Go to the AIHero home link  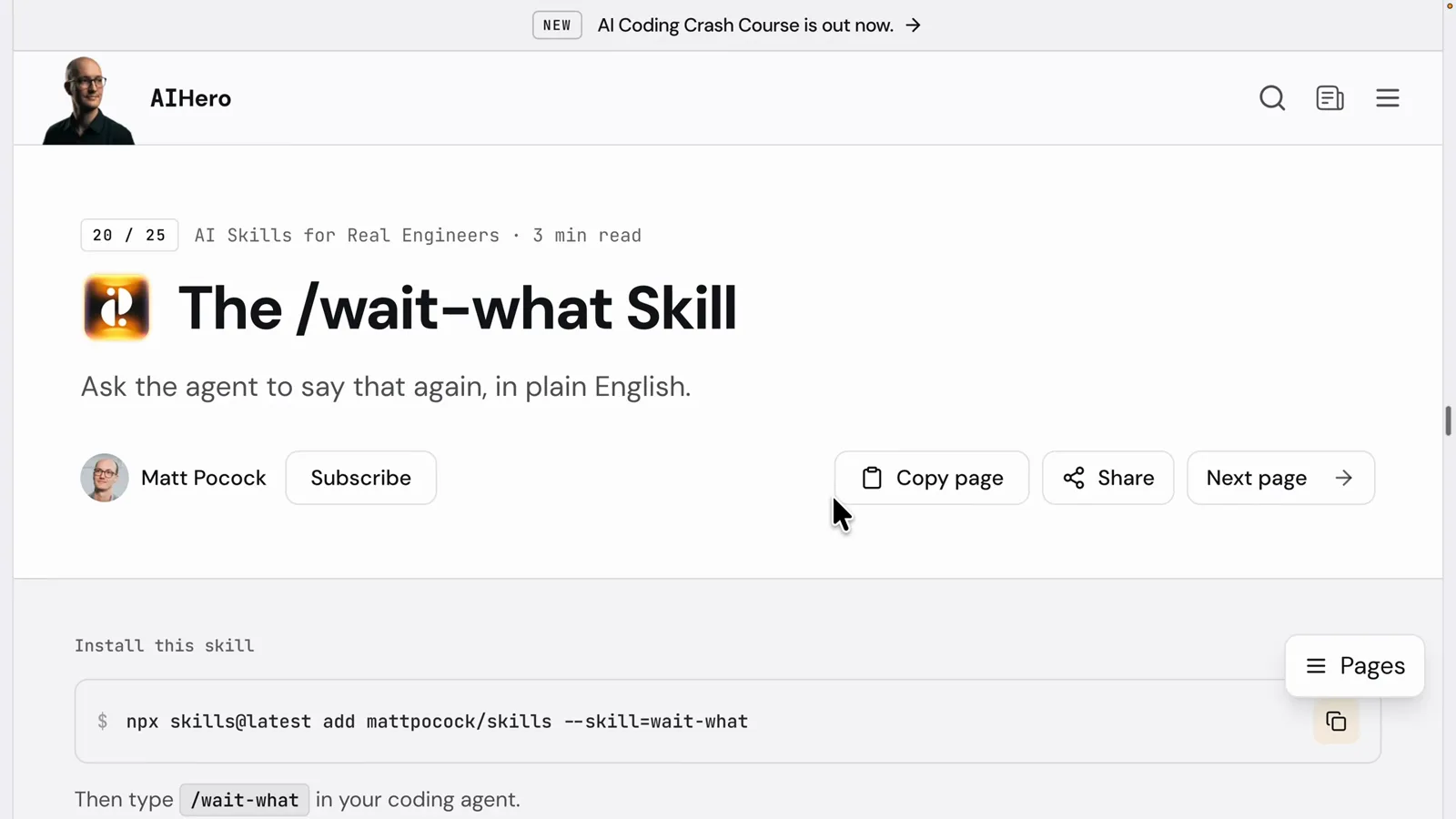(x=190, y=98)
